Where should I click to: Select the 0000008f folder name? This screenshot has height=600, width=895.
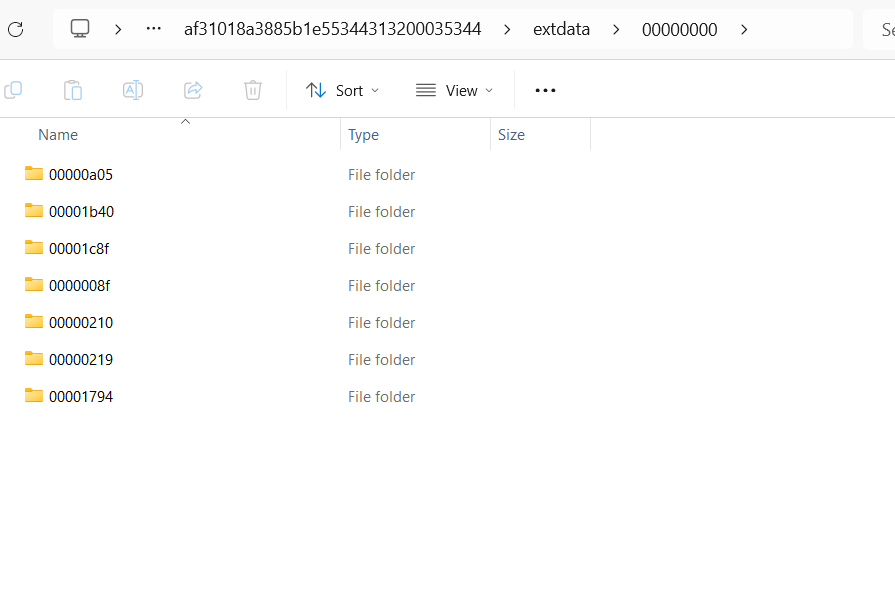click(x=79, y=285)
